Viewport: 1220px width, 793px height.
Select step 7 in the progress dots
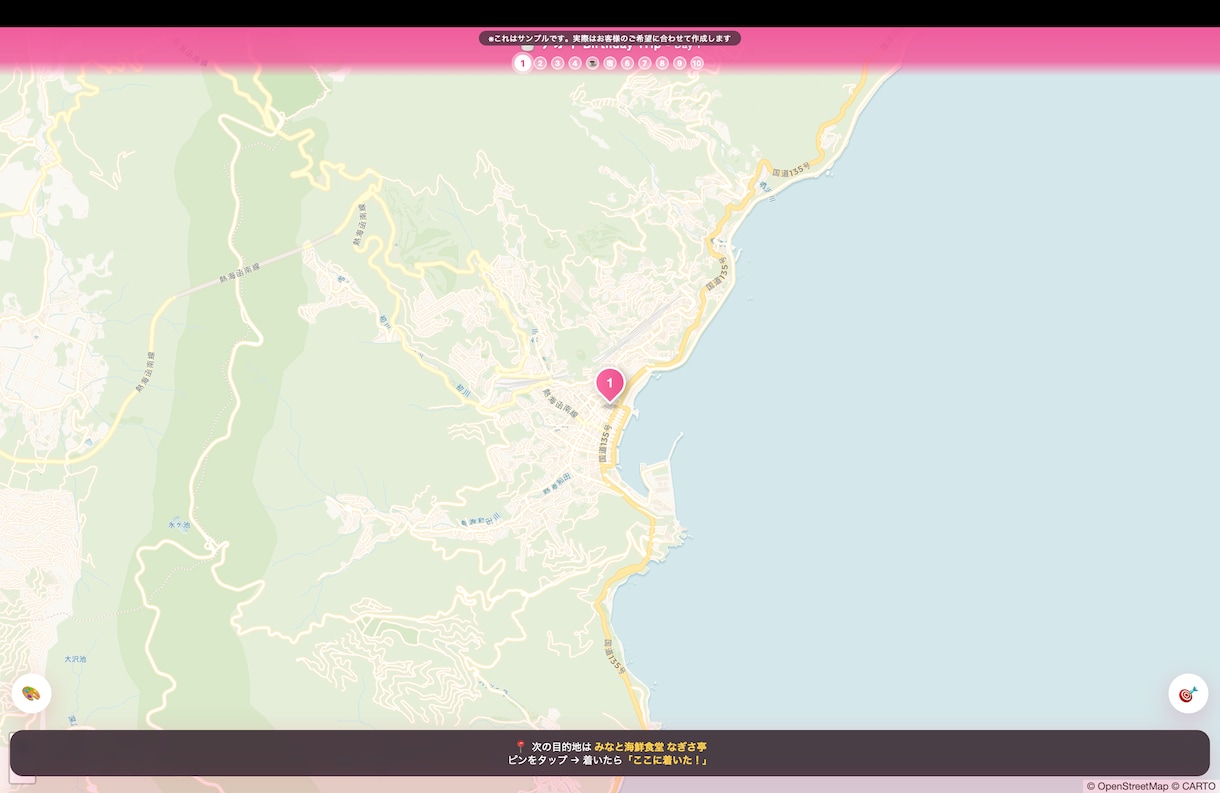[x=644, y=63]
